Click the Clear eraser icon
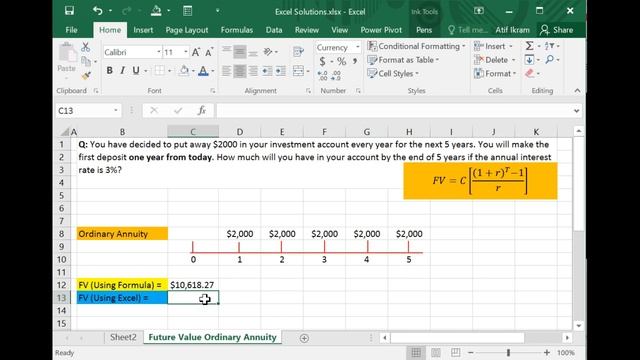Screen dimensions: 640x360 [x=529, y=73]
